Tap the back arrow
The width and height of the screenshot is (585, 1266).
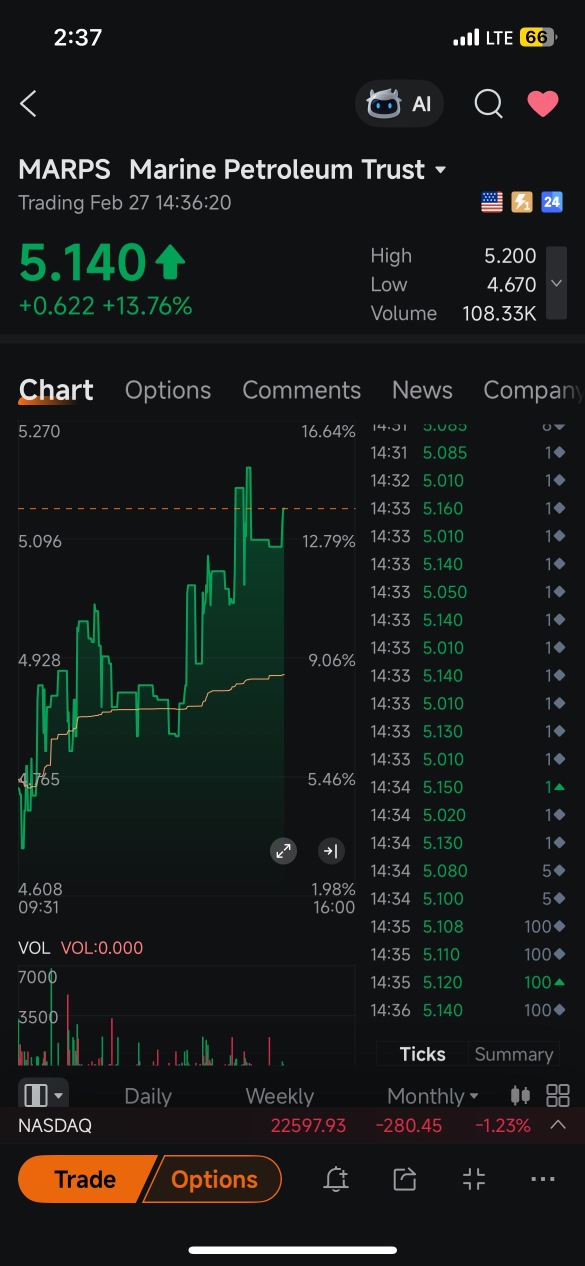[28, 103]
